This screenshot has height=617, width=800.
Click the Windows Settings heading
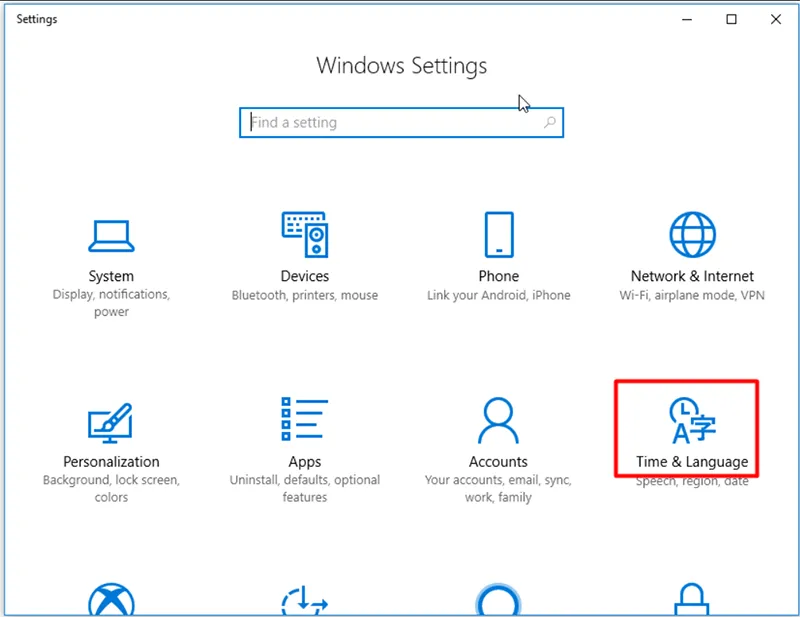(x=402, y=66)
